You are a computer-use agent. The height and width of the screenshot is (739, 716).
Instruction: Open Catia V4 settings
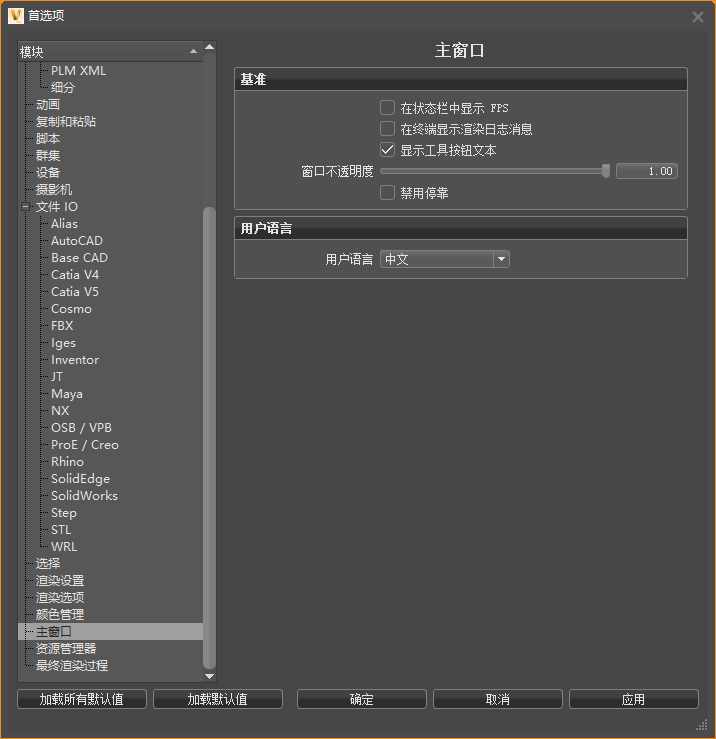pyautogui.click(x=75, y=274)
